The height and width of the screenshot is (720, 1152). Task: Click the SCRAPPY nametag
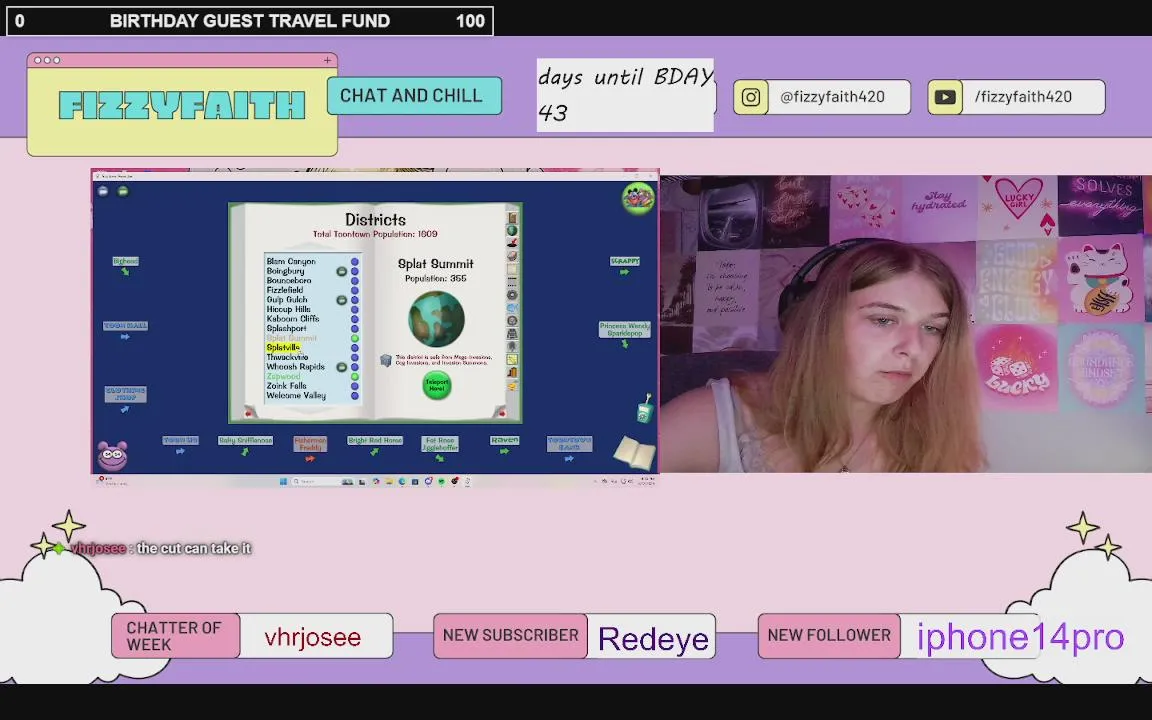tap(625, 261)
